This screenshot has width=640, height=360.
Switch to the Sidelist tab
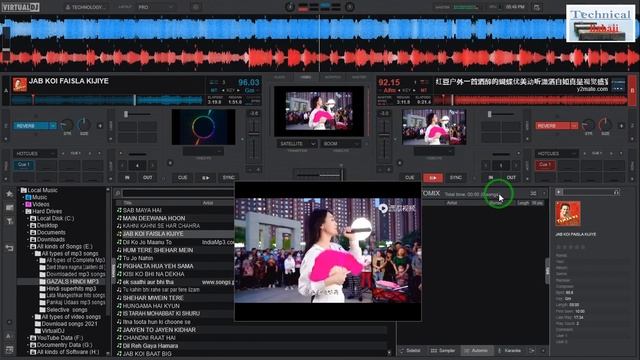point(411,351)
